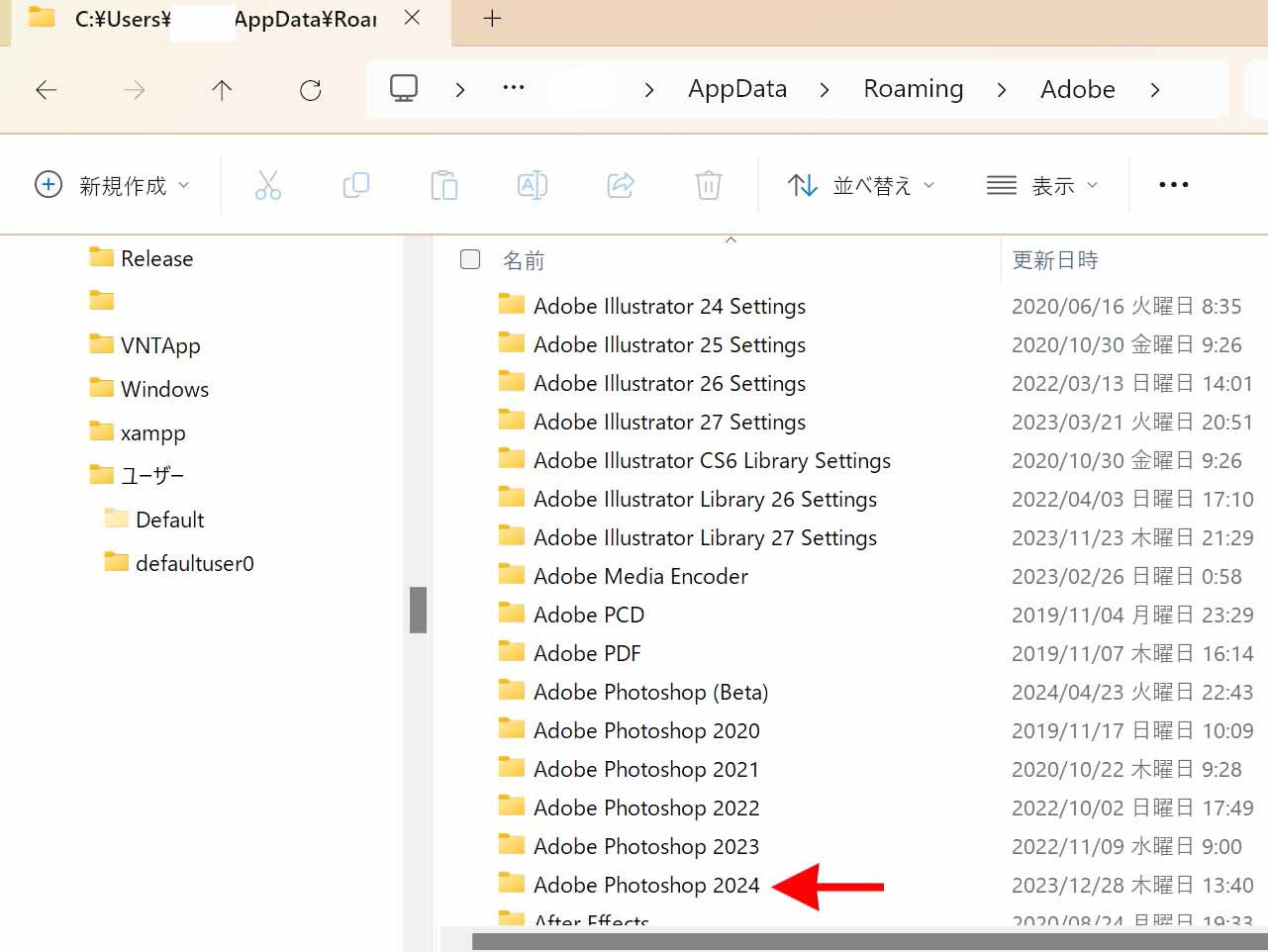Select the defaultuser0 folder in navigation pane
This screenshot has height=952, width=1268.
click(179, 563)
